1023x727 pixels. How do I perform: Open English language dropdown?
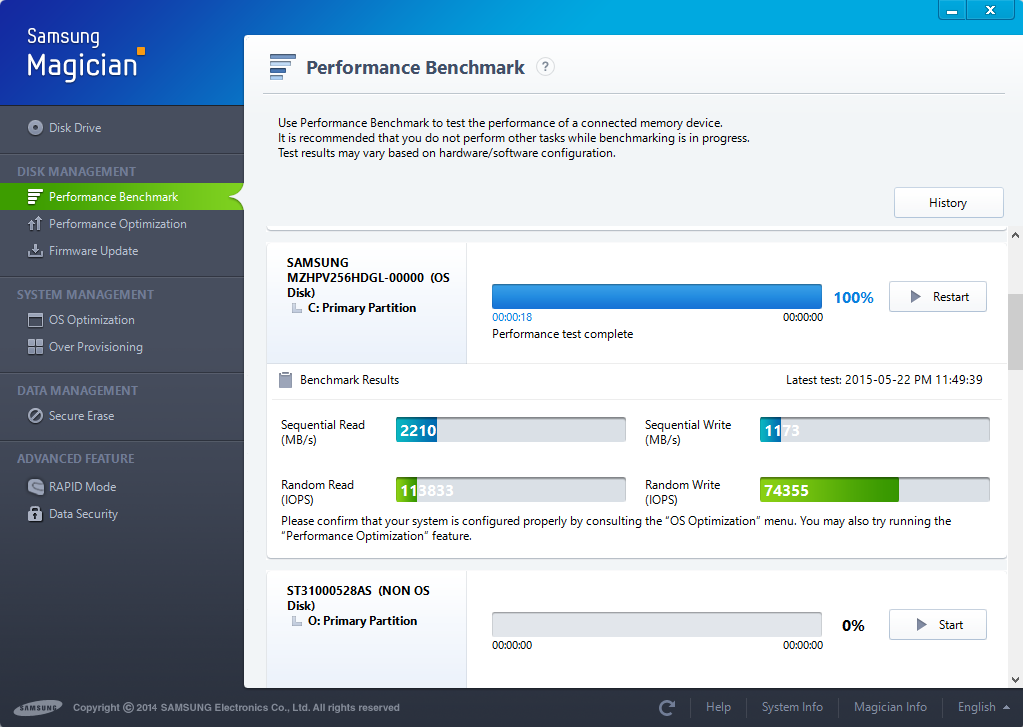[983, 707]
